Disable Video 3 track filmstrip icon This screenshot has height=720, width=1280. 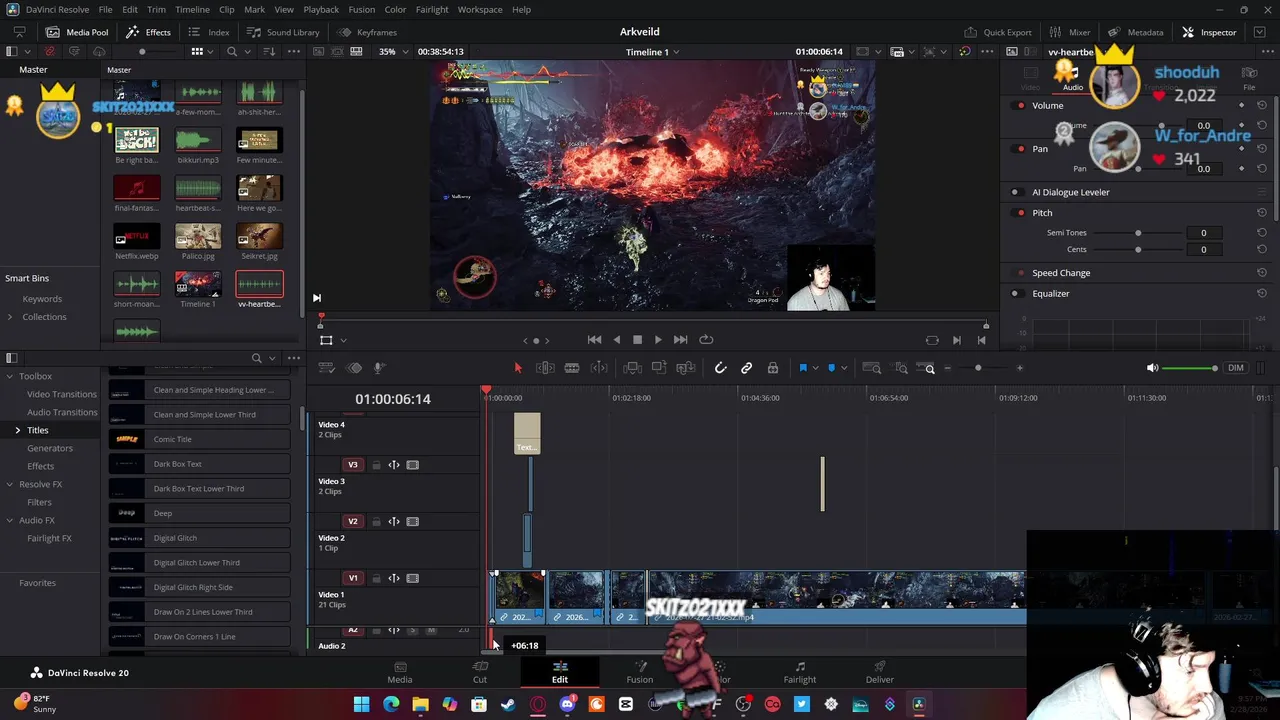412,465
